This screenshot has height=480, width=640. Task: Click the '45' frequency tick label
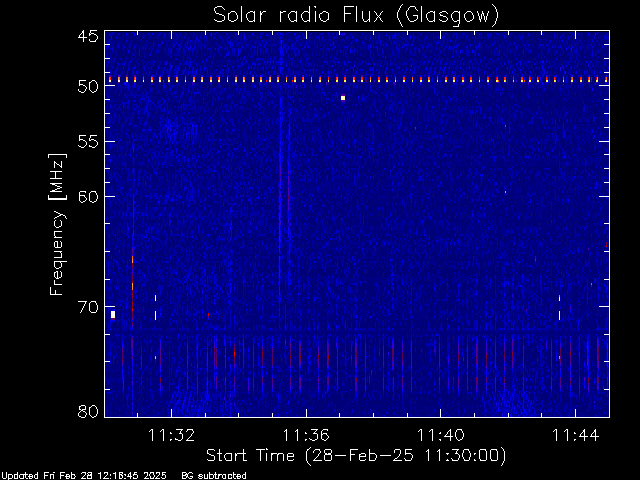click(x=88, y=36)
